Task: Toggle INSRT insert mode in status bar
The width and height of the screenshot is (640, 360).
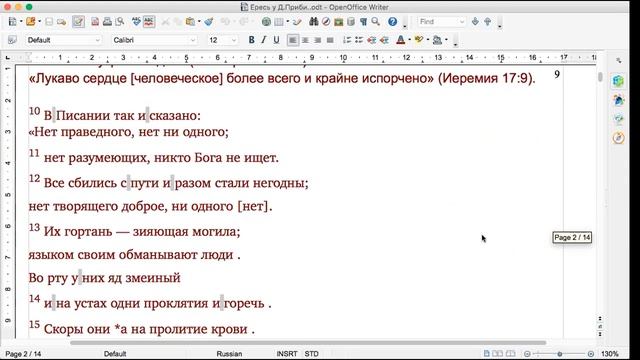Action: (287, 354)
